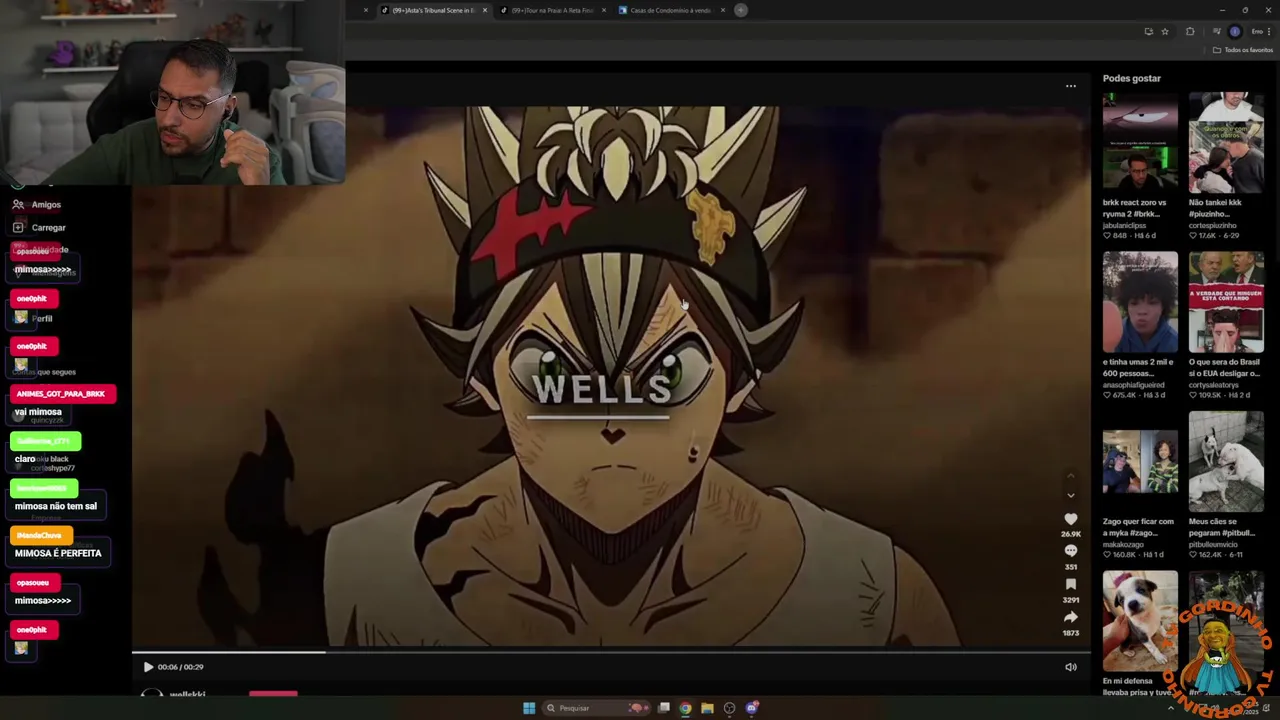Open 'e tinha umas 2 mil' video thumbnail
Viewport: 1280px width, 720px height.
click(1140, 302)
